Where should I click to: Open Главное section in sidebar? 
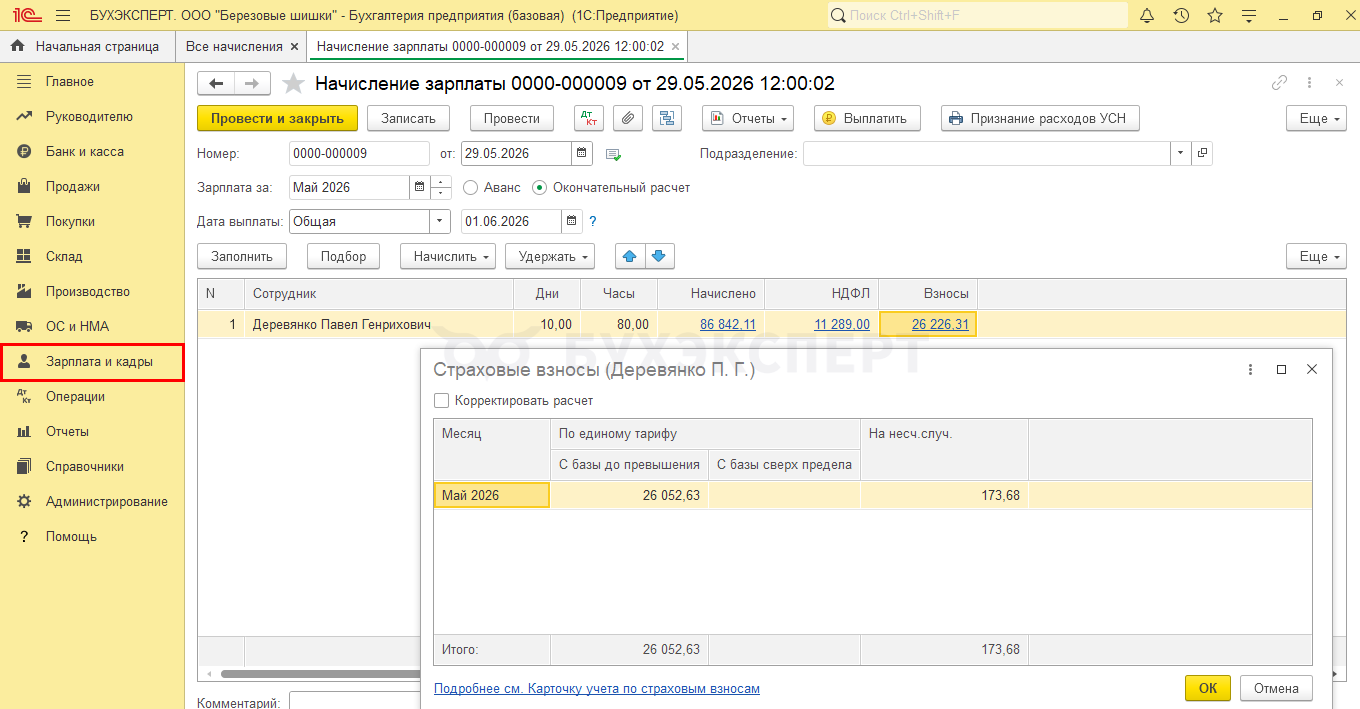[92, 82]
